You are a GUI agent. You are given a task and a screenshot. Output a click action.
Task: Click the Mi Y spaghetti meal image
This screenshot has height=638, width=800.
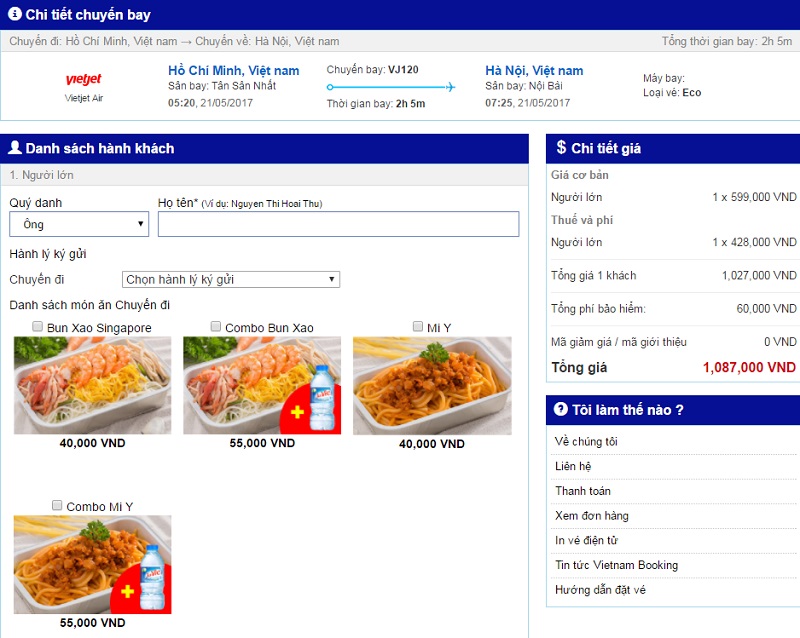coord(432,385)
